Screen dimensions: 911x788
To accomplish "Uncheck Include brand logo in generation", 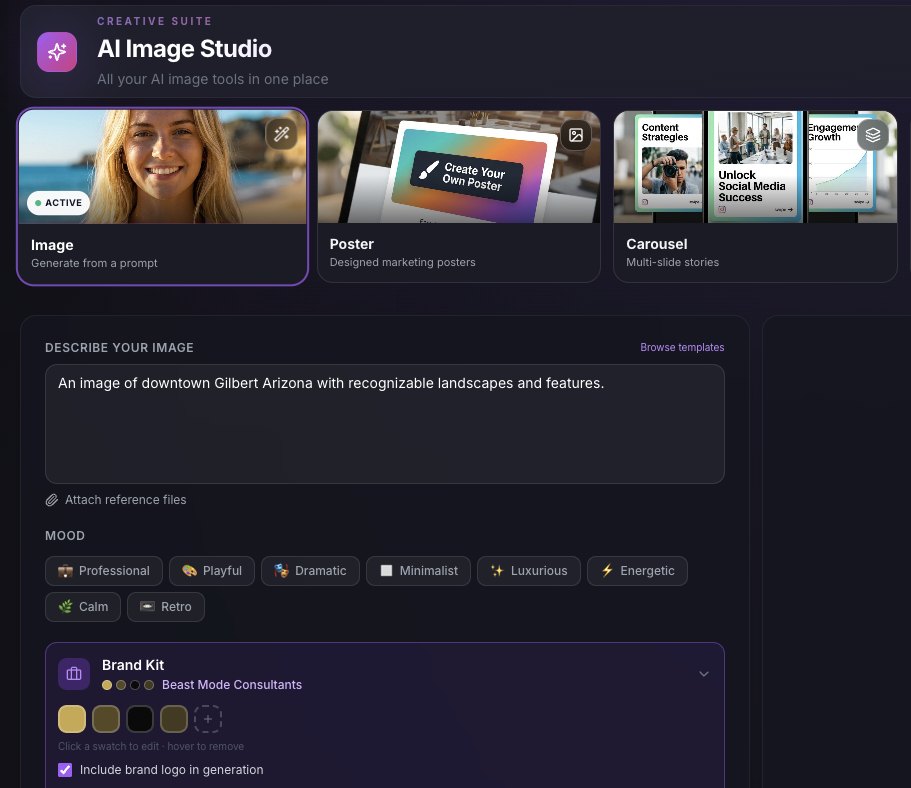I will point(65,770).
